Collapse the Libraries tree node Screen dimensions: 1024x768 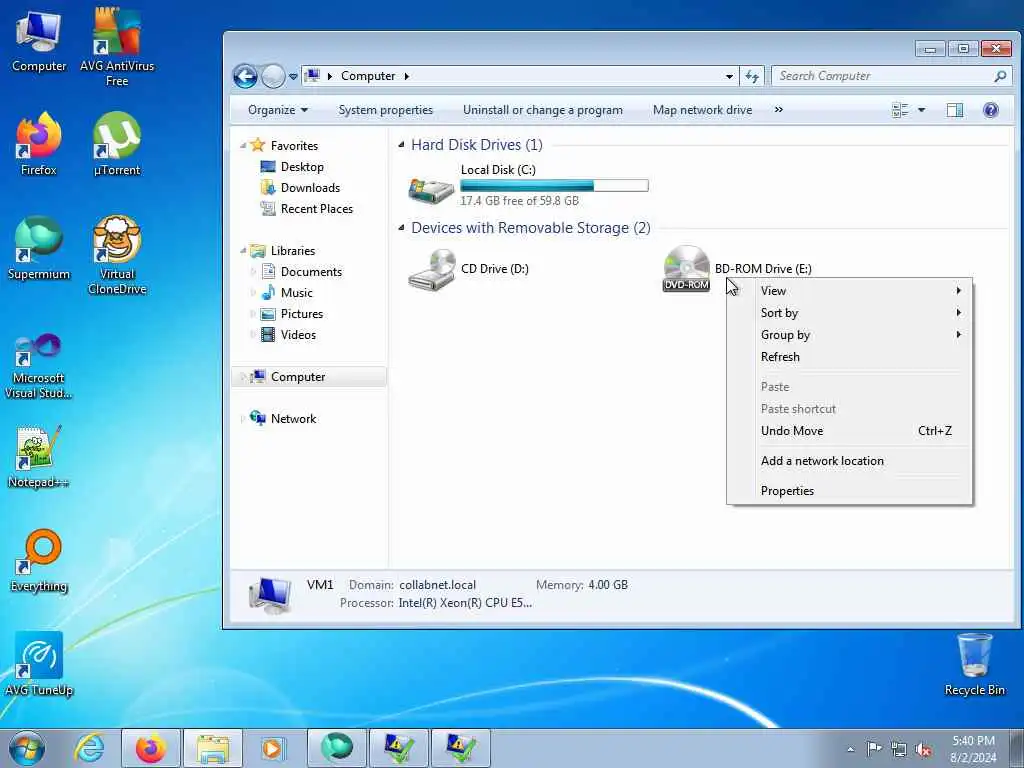tap(243, 250)
